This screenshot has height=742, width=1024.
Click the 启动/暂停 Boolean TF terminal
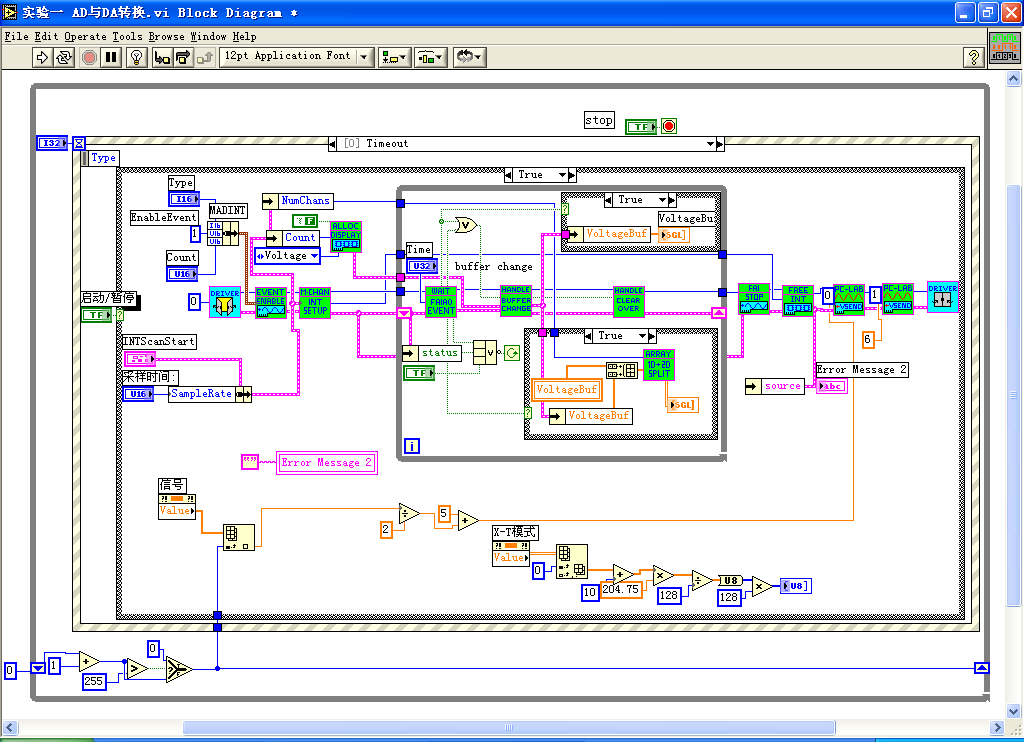[96, 315]
